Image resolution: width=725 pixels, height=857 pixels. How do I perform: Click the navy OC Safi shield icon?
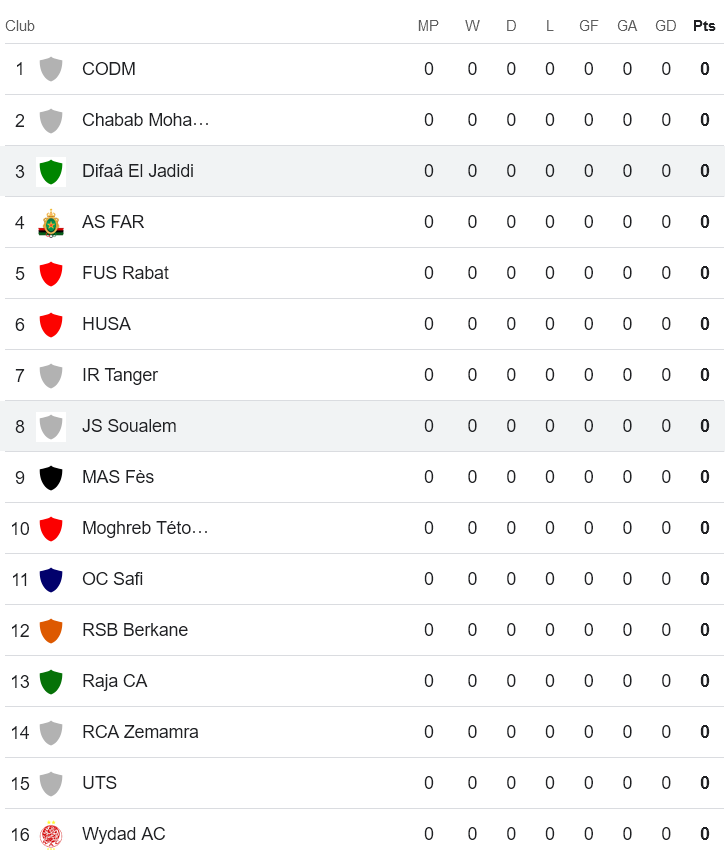click(x=50, y=579)
